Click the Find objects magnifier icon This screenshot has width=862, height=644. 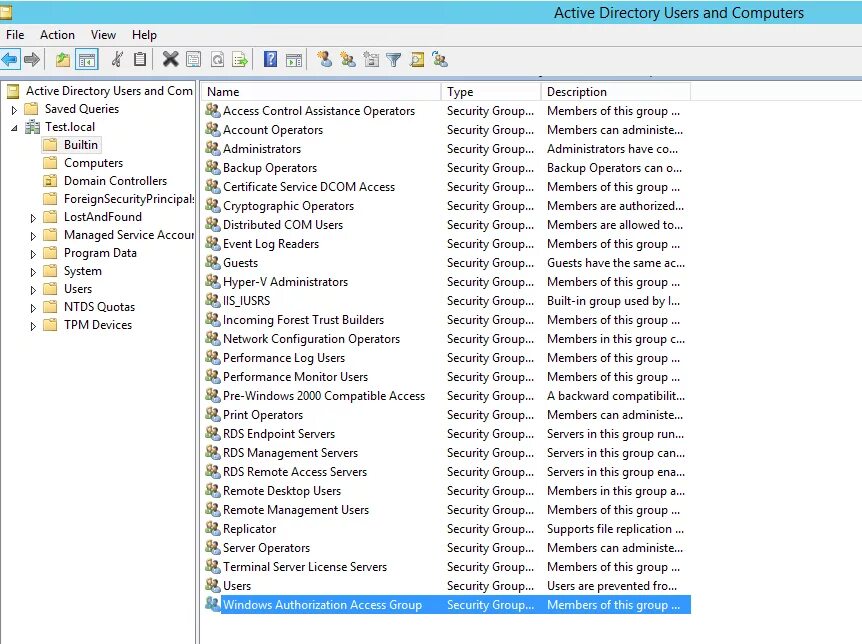417,59
